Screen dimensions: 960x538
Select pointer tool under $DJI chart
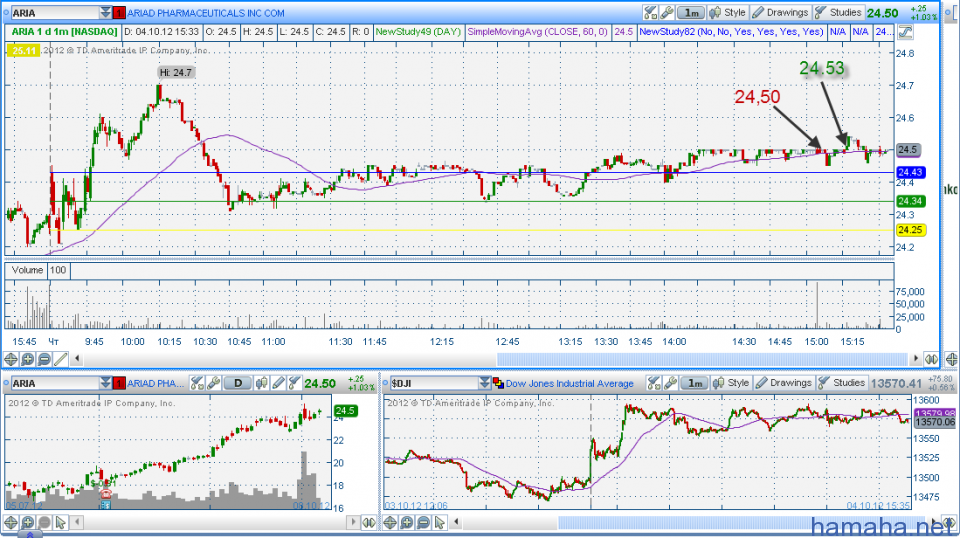[x=440, y=522]
